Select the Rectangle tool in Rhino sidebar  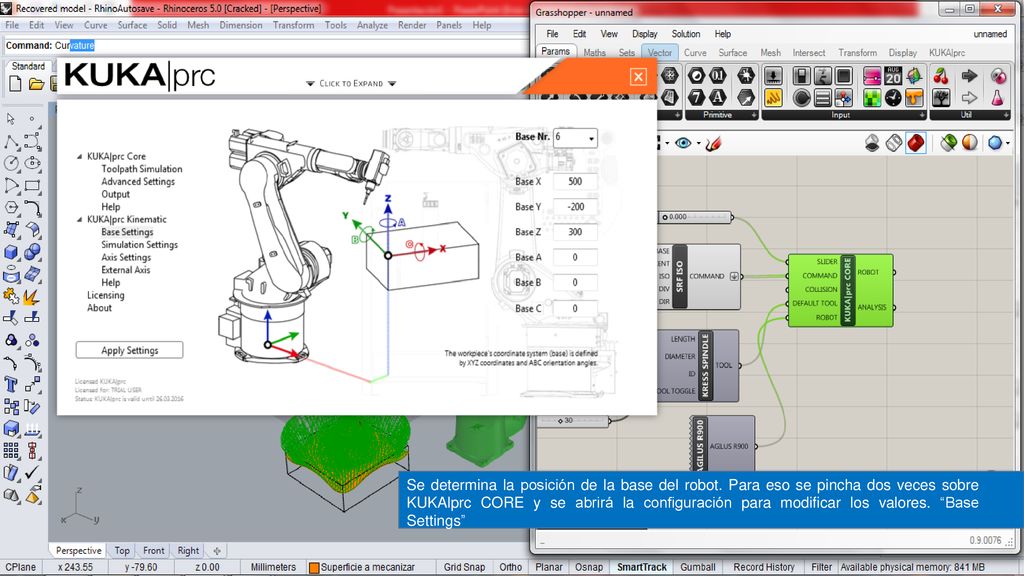point(32,185)
